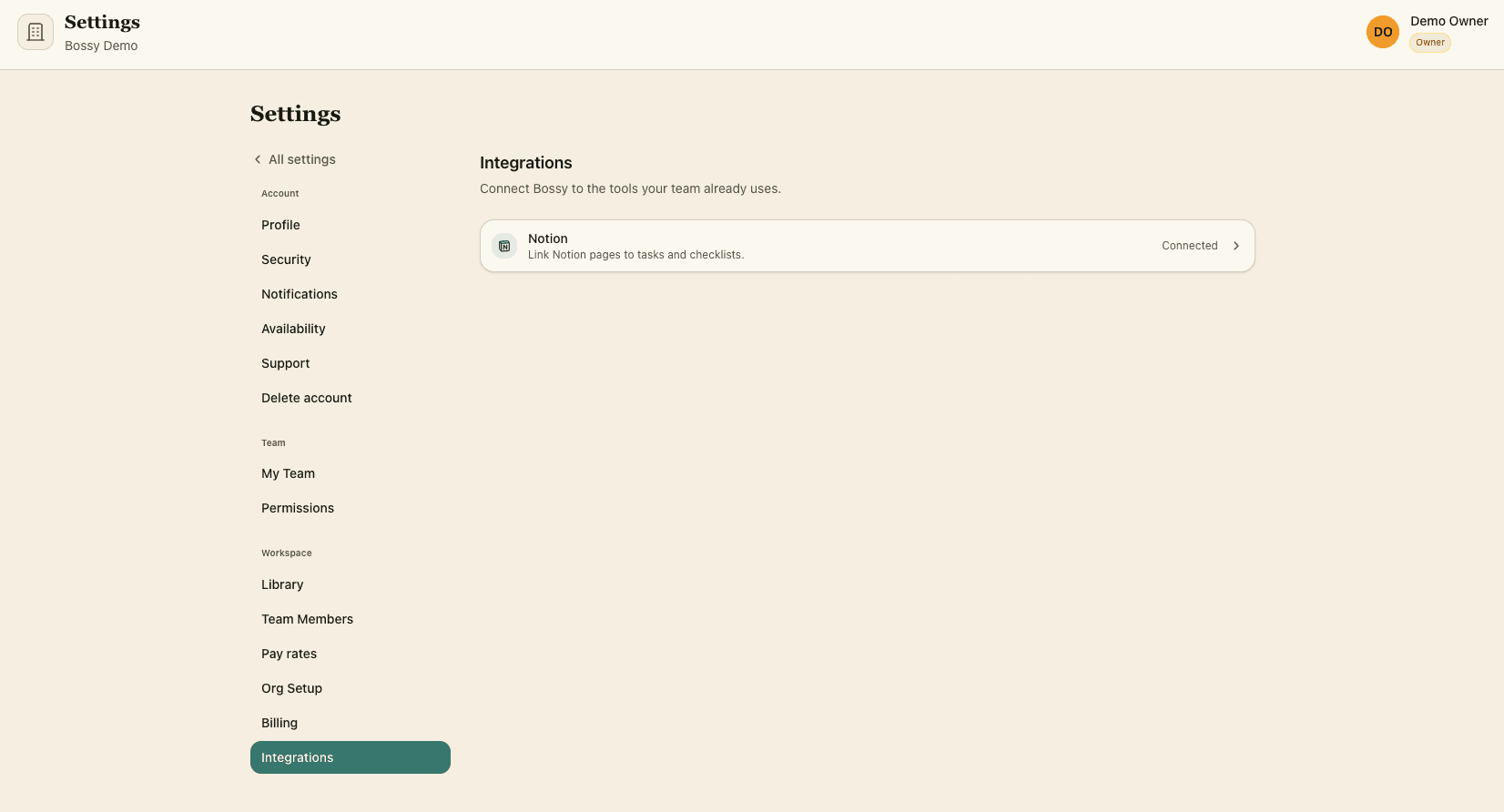The image size is (1504, 812).
Task: Expand the Notion integration chevron
Action: [1236, 246]
